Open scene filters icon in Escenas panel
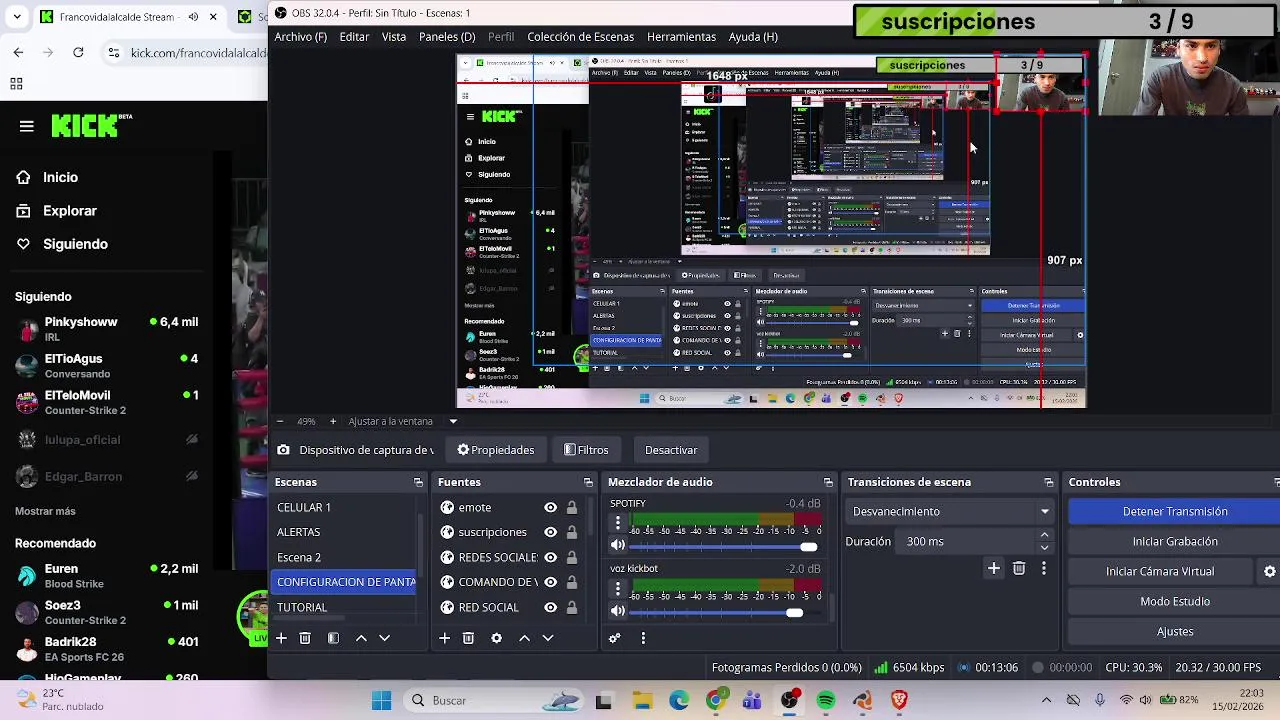This screenshot has width=1280, height=720. click(x=333, y=638)
